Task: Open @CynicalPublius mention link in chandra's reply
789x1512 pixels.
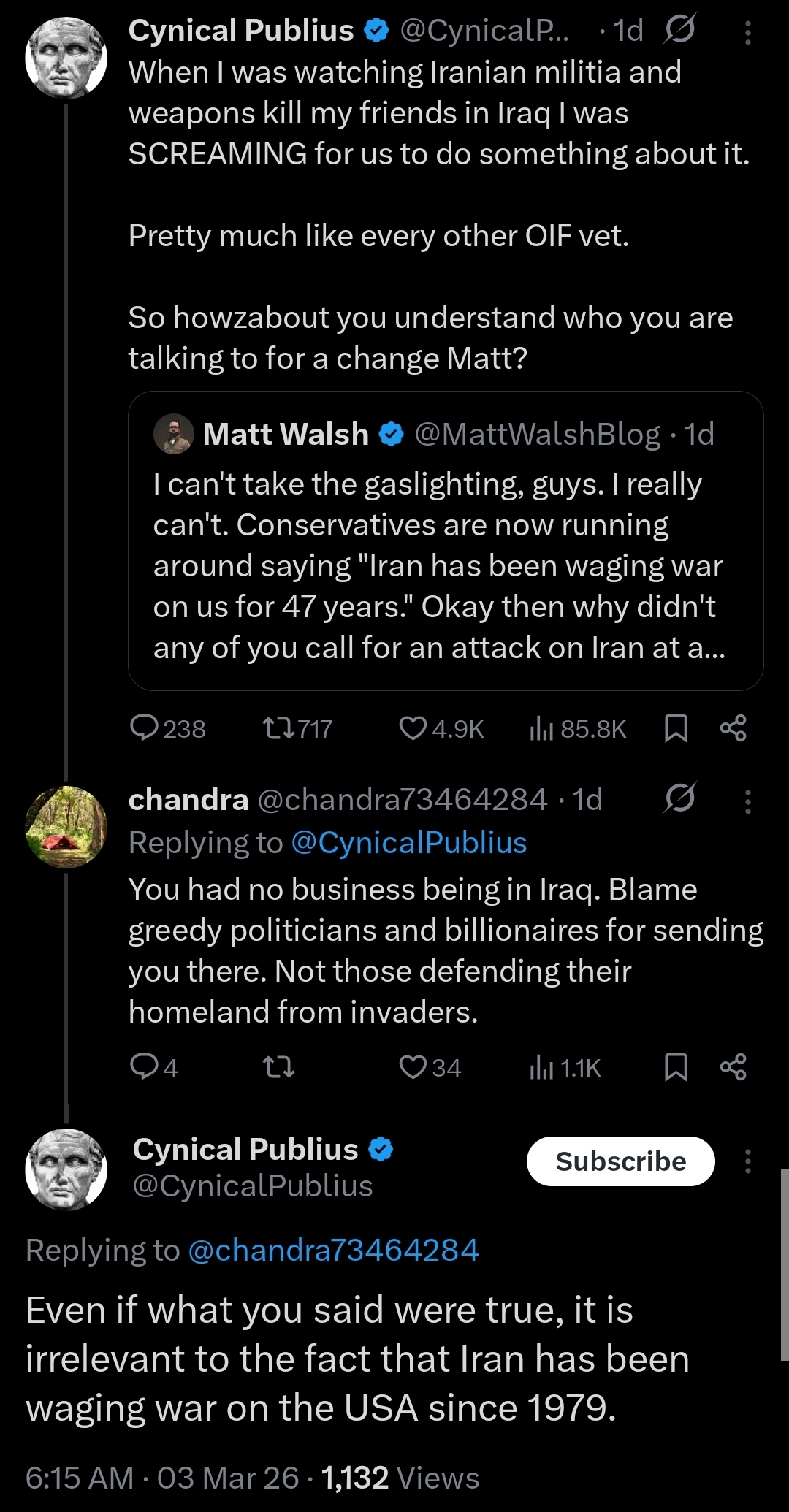Action: pos(408,843)
